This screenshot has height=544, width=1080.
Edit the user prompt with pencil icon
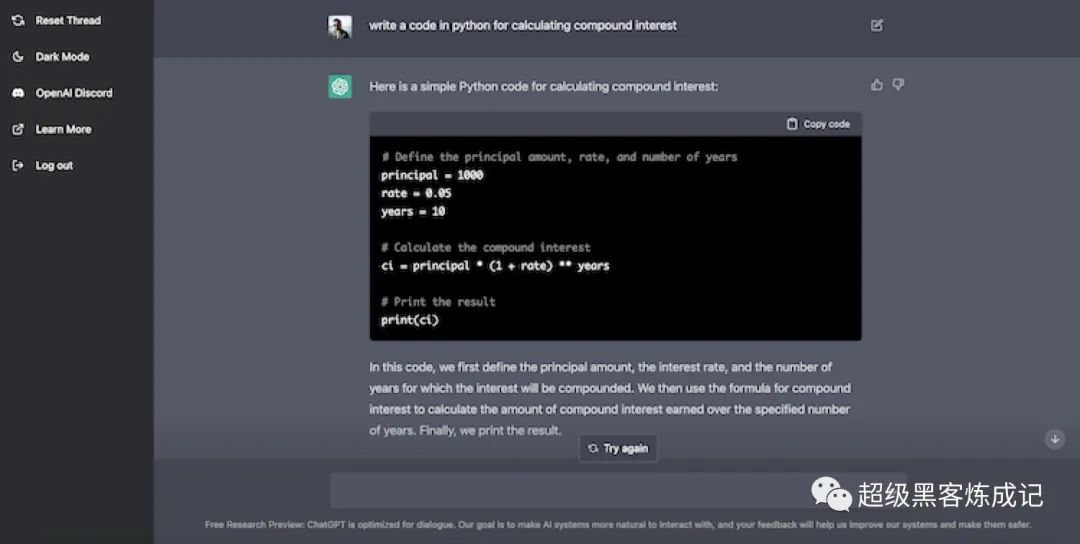[877, 25]
